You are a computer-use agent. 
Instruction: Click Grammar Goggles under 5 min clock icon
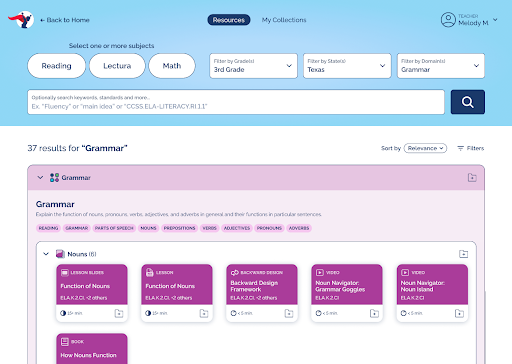pyautogui.click(x=318, y=313)
